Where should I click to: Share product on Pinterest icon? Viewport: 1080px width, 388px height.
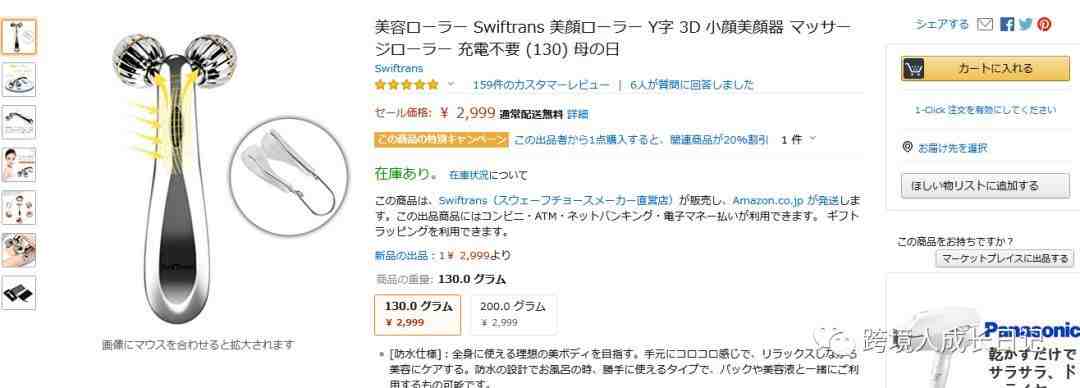tap(1044, 24)
